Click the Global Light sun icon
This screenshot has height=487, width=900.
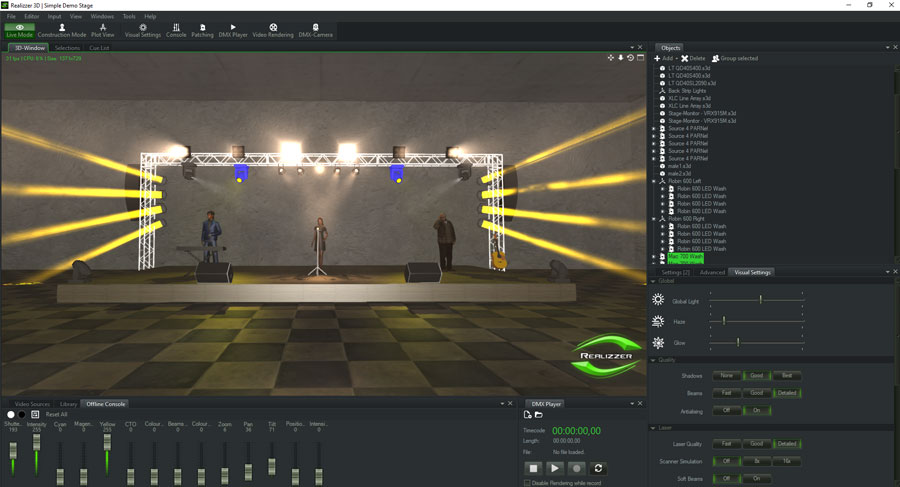pyautogui.click(x=658, y=300)
